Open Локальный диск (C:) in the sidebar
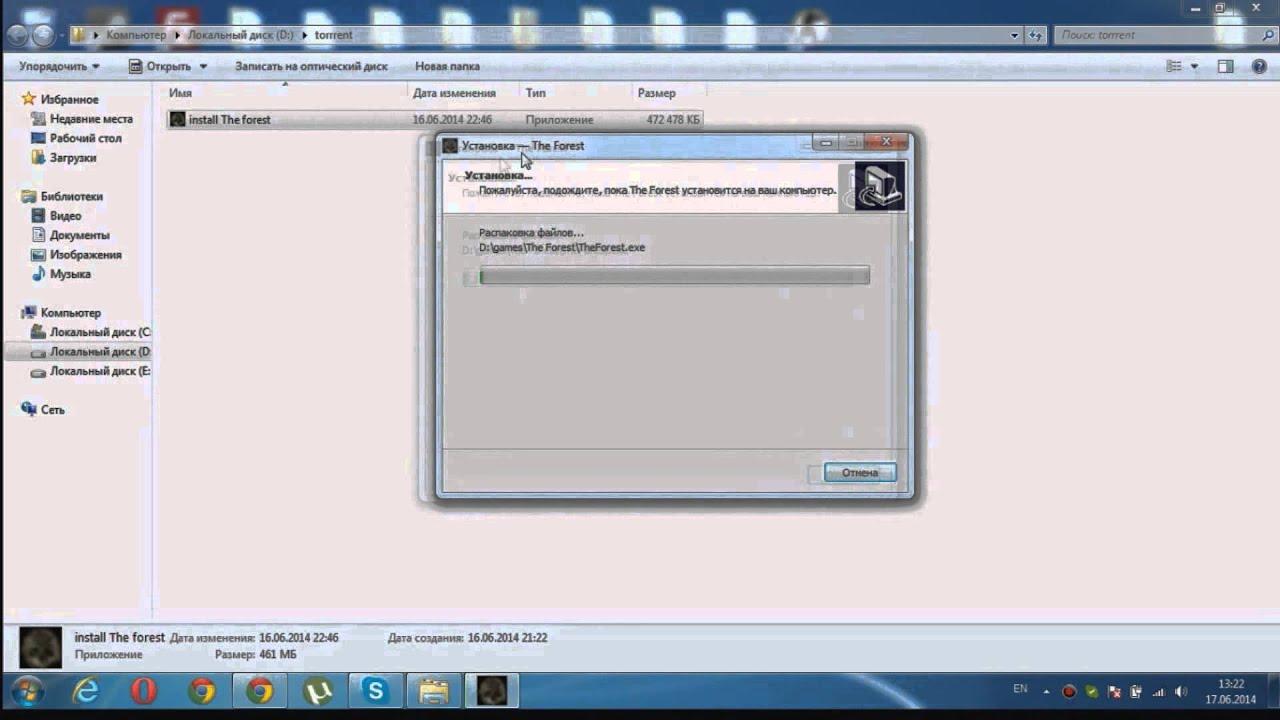 pos(101,332)
